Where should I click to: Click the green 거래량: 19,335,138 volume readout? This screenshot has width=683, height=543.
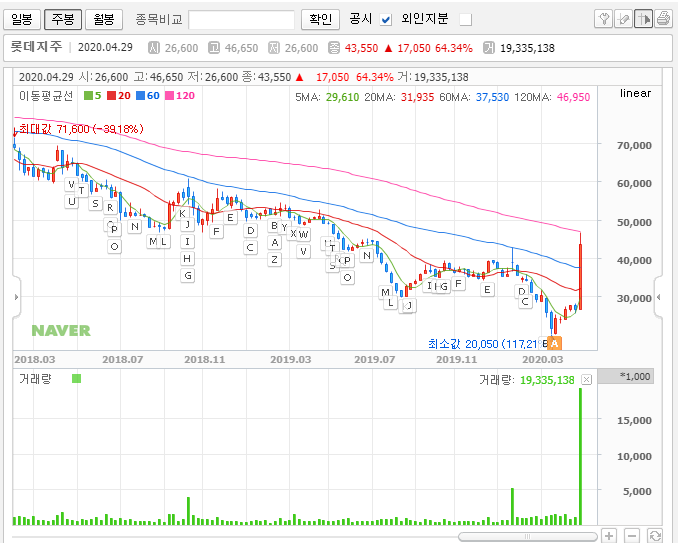(x=527, y=380)
